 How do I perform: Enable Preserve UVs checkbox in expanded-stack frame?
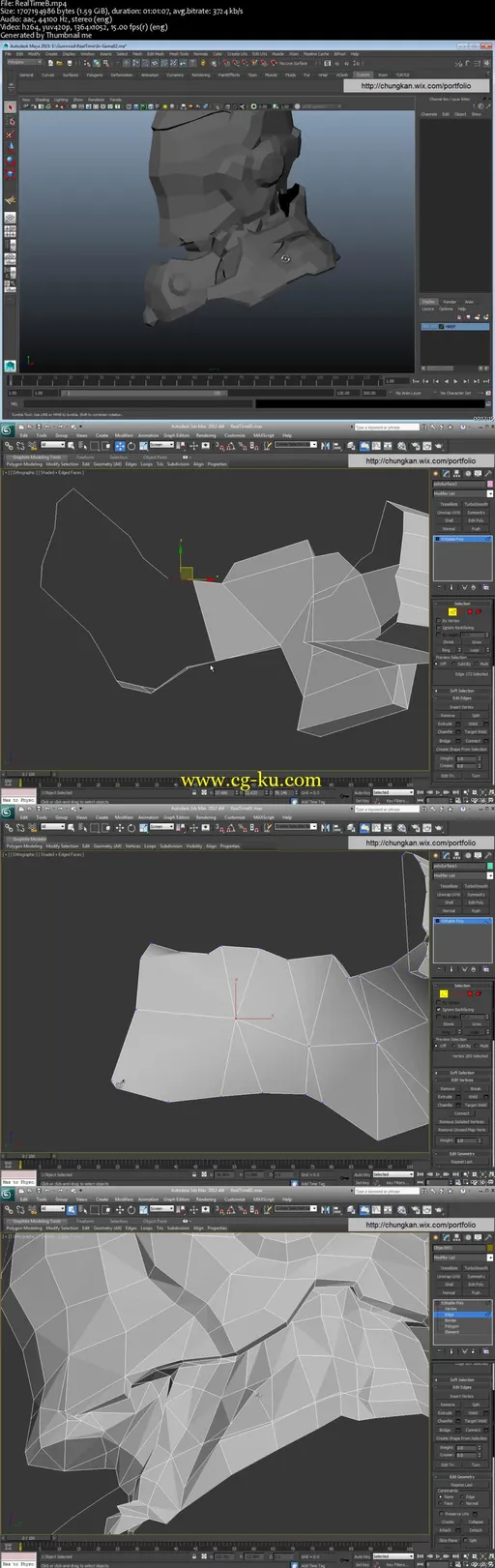point(442,1514)
